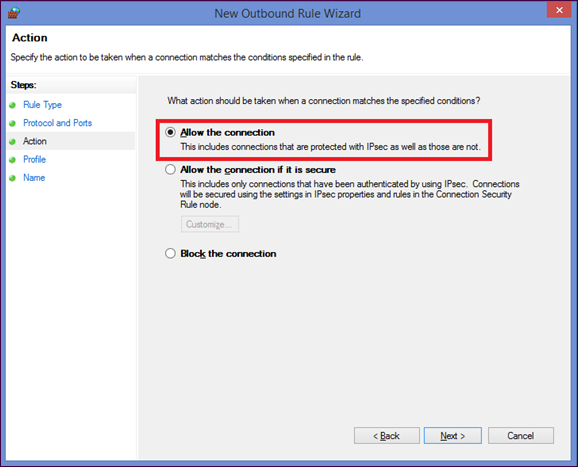Click the Customize... button
578x467 pixels.
click(210, 224)
